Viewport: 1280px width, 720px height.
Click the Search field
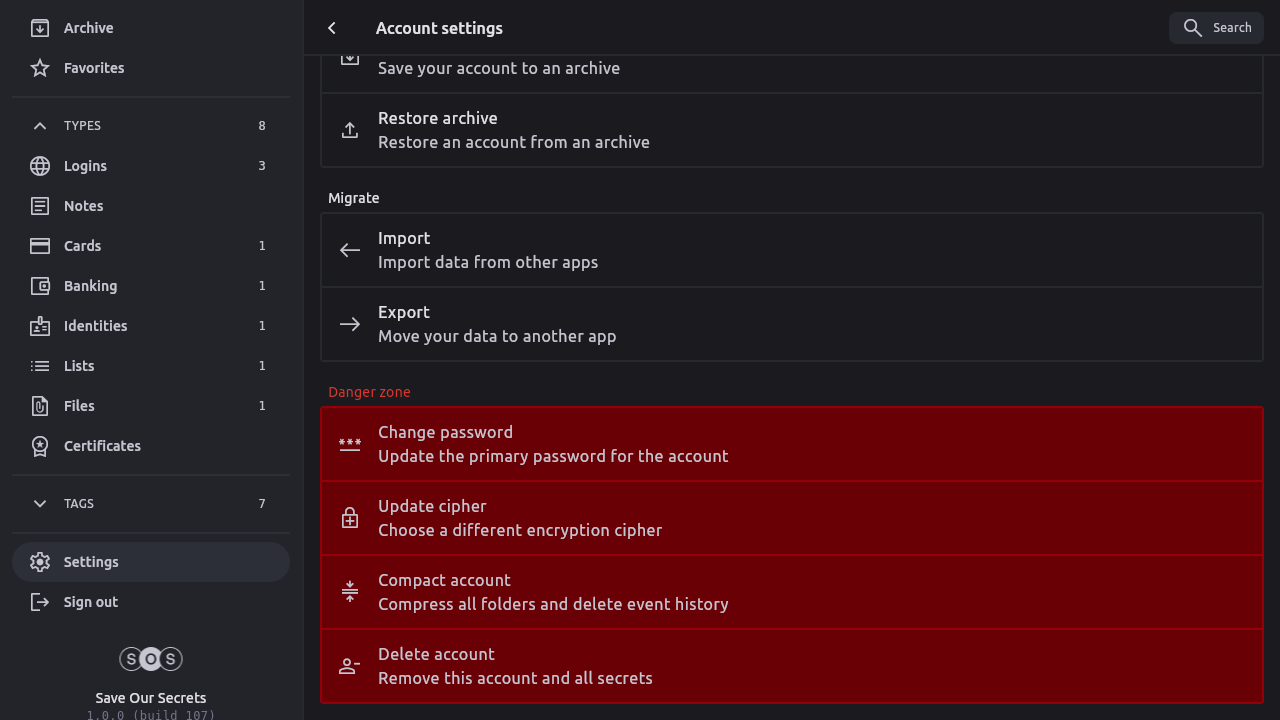(1216, 28)
